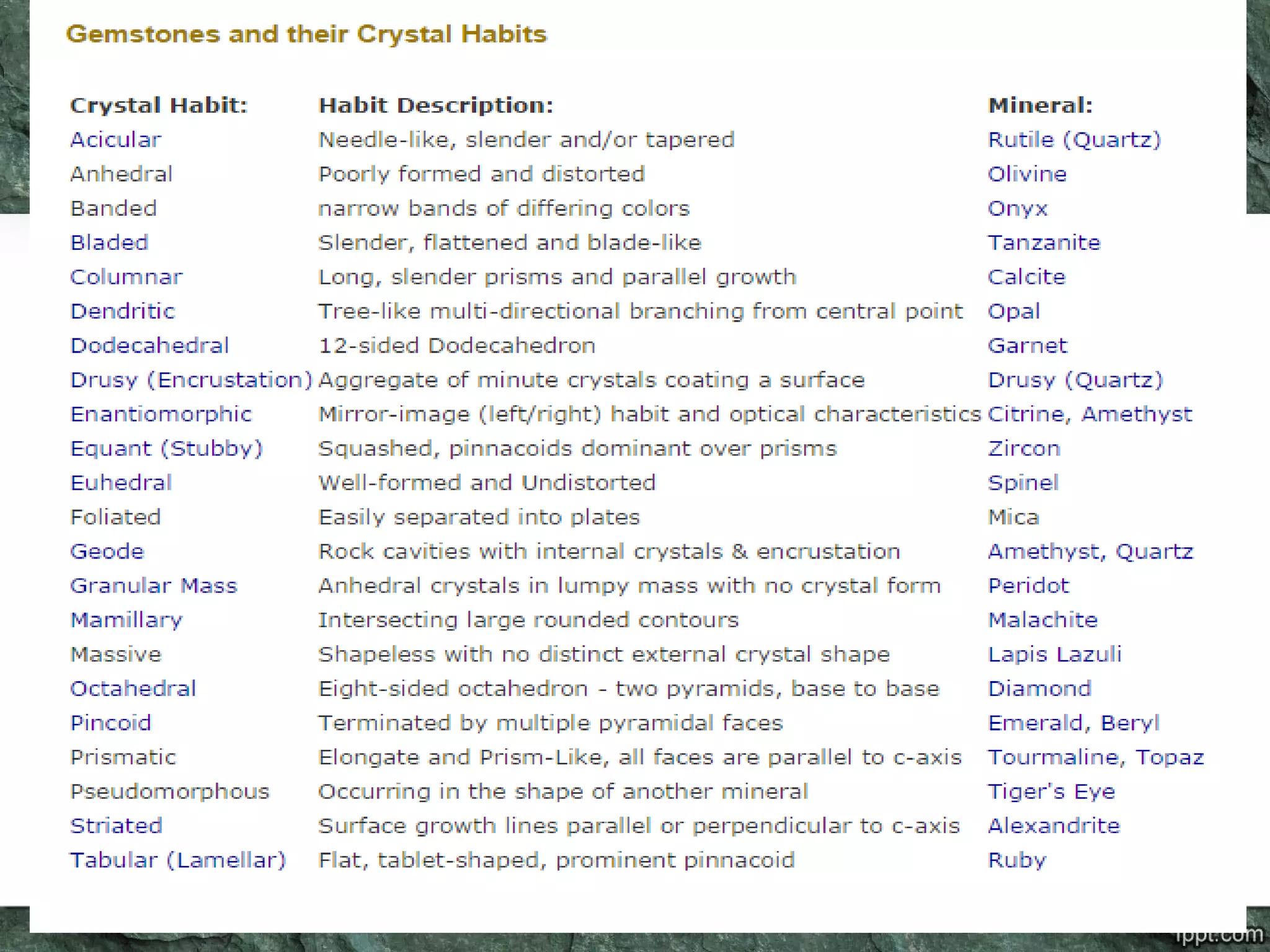Screen dimensions: 1270x952
Task: Click the Dendritic crystal habit link
Action: click(x=123, y=311)
